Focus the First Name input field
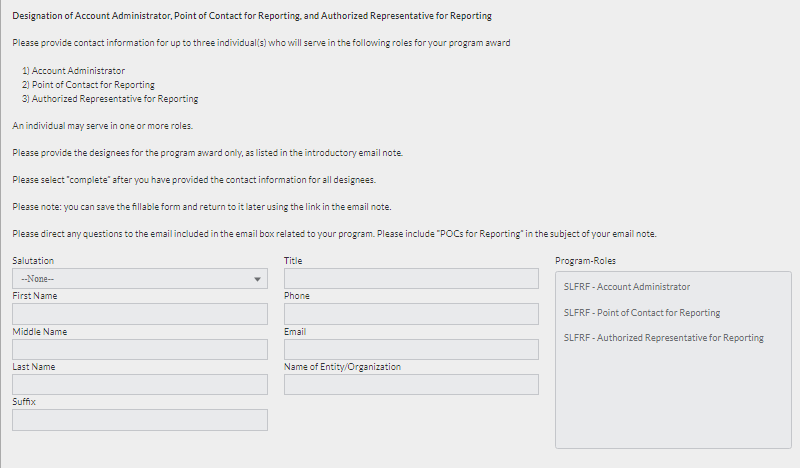The width and height of the screenshot is (800, 468). (140, 314)
